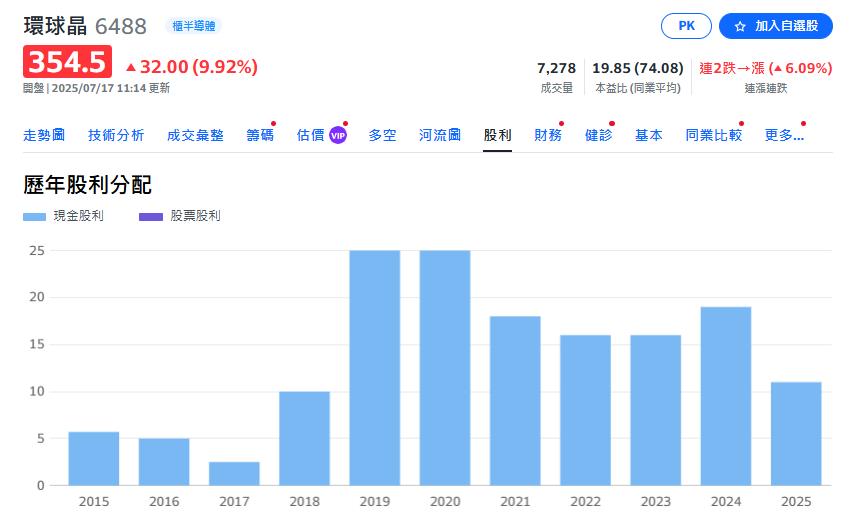Click the 環球晶 stock name
Viewport: 854px width, 524px height.
[x=55, y=26]
